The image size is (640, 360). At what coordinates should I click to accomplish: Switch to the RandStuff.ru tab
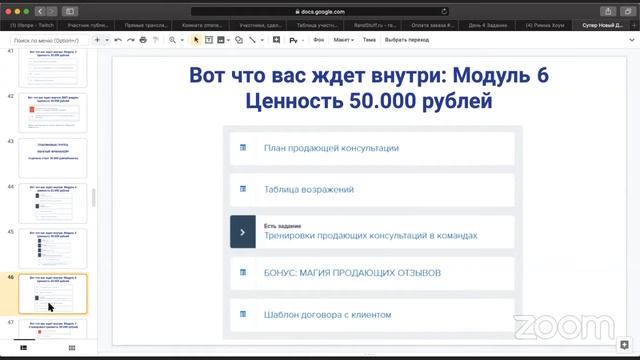(x=375, y=25)
